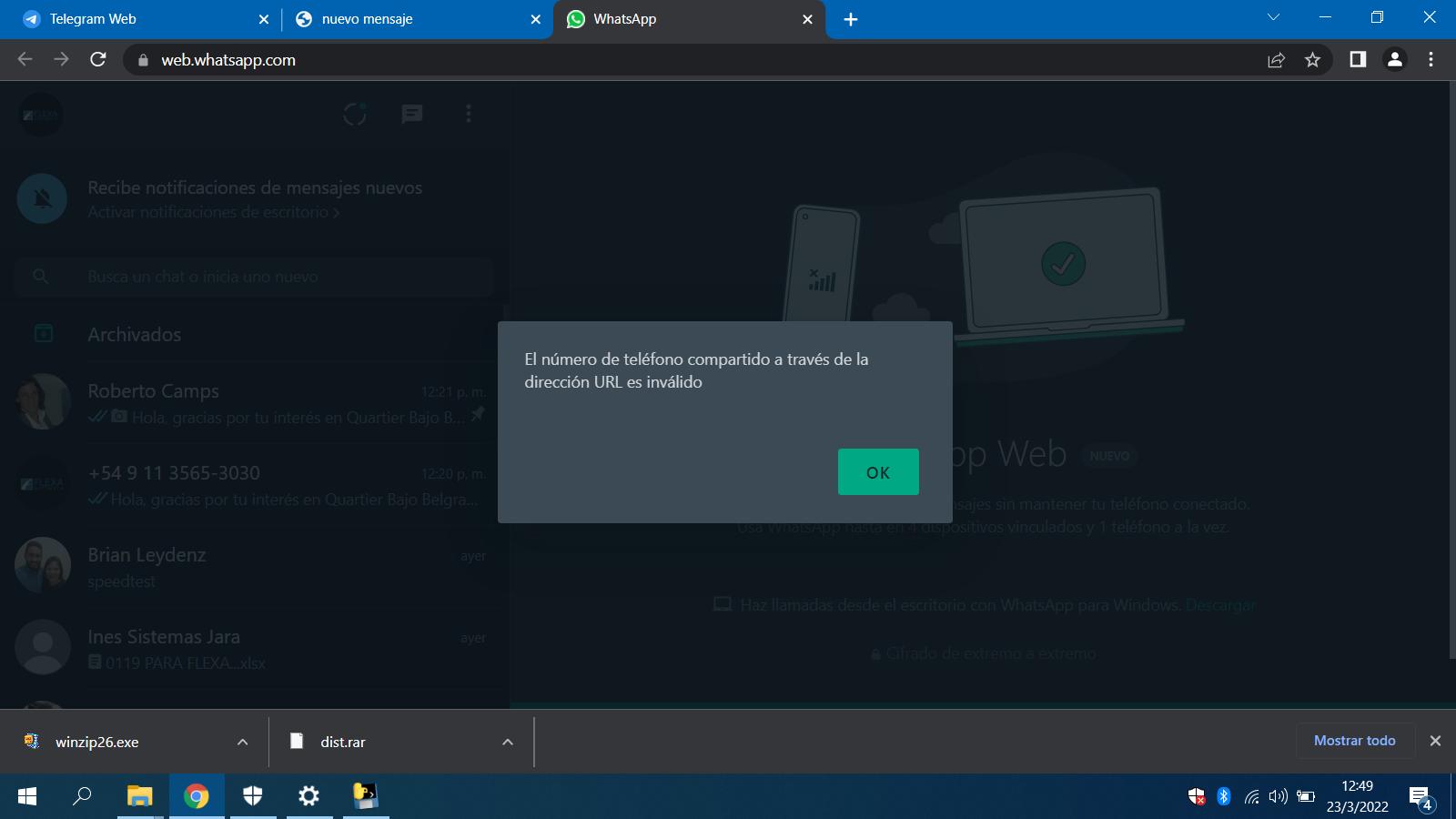
Task: Click OK in the invalid number dialog
Action: tap(878, 471)
